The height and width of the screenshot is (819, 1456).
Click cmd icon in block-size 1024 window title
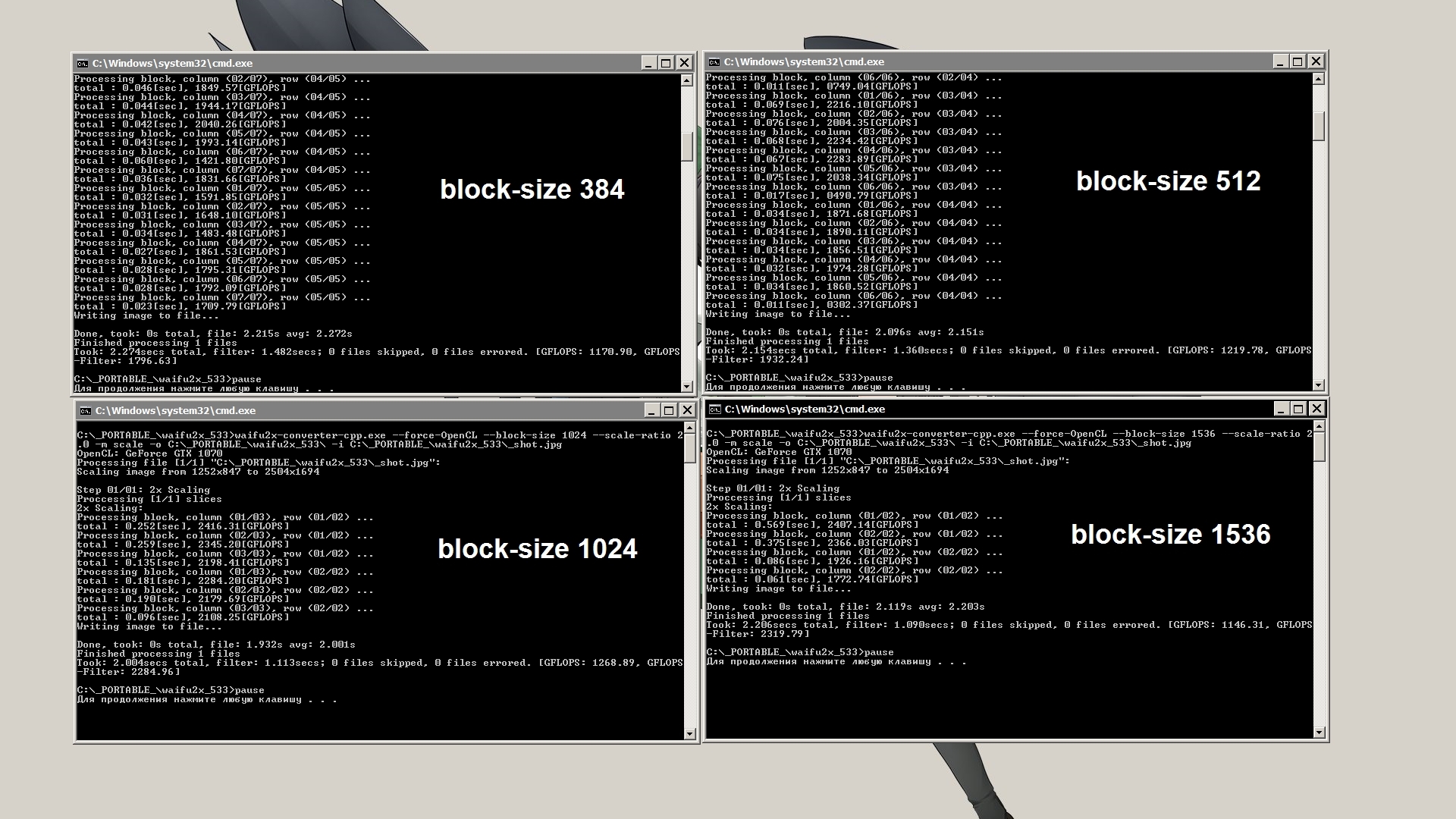86,411
